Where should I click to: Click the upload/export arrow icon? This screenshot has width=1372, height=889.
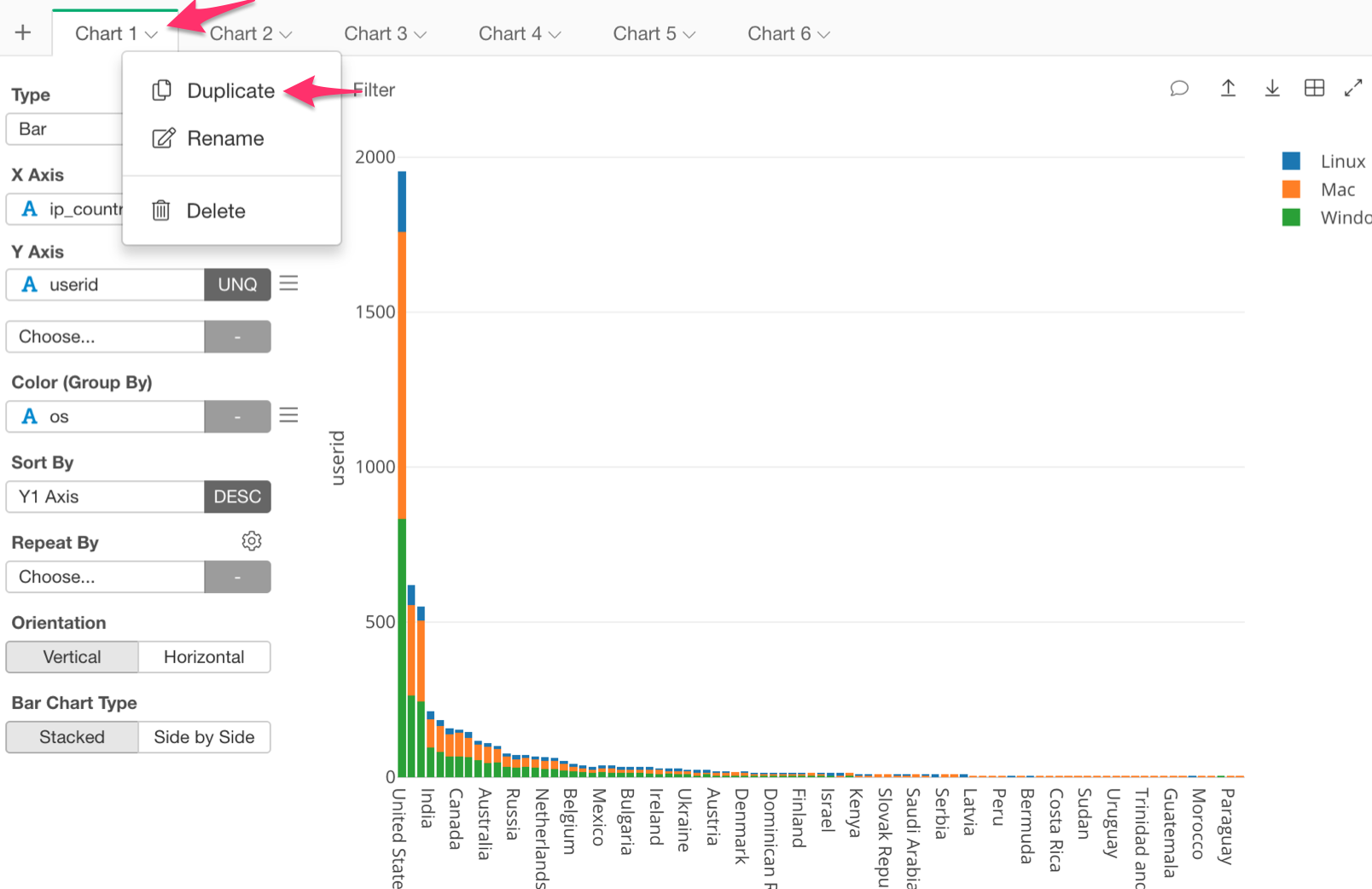coord(1228,89)
